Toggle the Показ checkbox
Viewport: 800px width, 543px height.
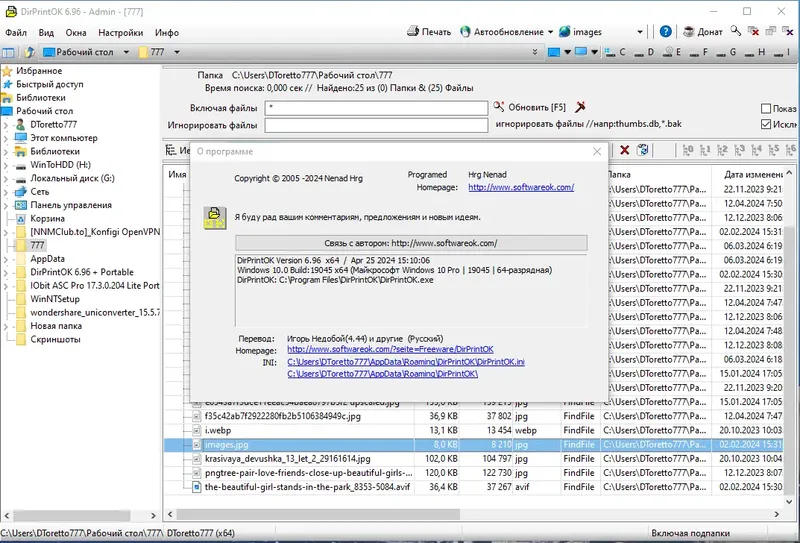pos(765,109)
